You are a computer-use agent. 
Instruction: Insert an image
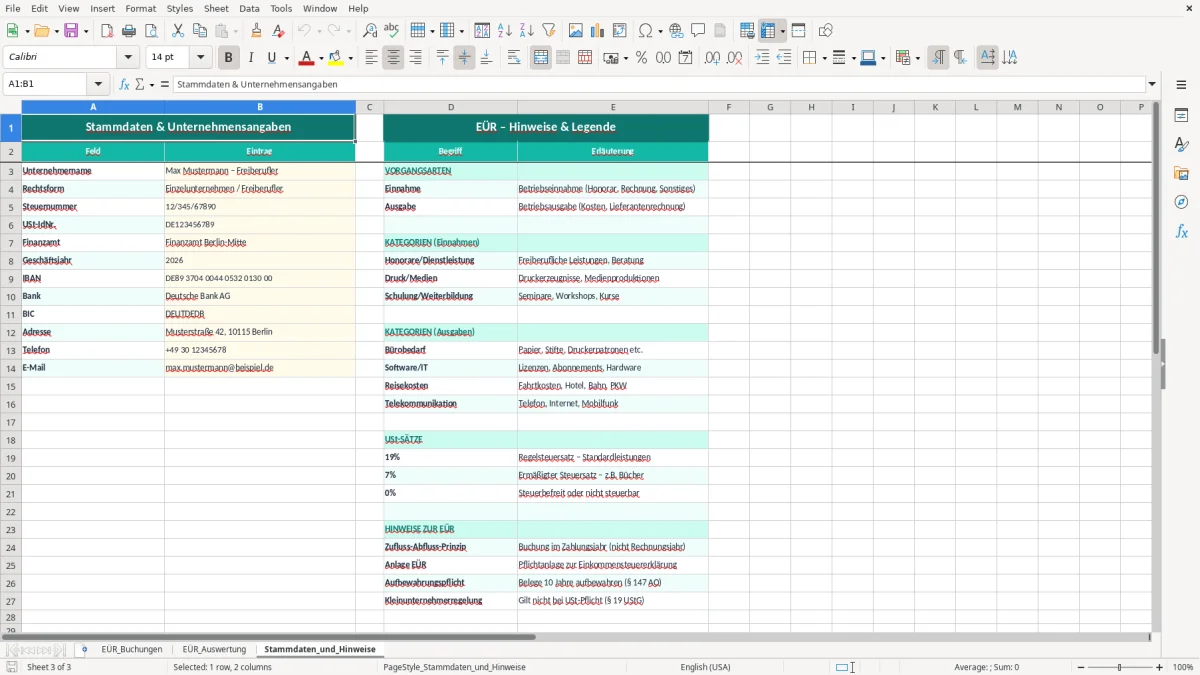[x=576, y=31]
